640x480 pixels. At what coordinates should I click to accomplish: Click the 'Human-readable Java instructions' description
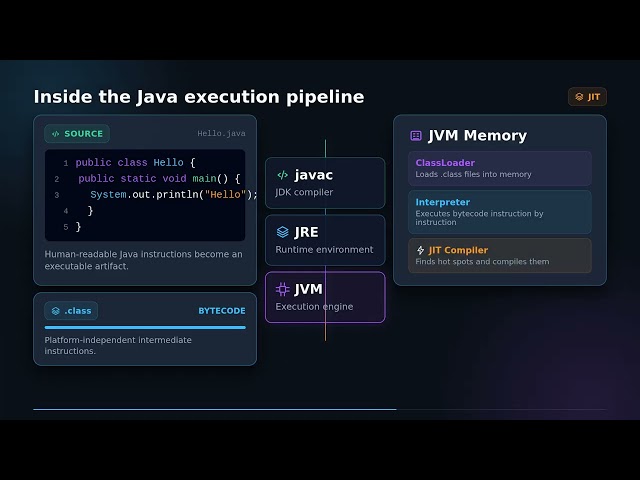tap(143, 260)
